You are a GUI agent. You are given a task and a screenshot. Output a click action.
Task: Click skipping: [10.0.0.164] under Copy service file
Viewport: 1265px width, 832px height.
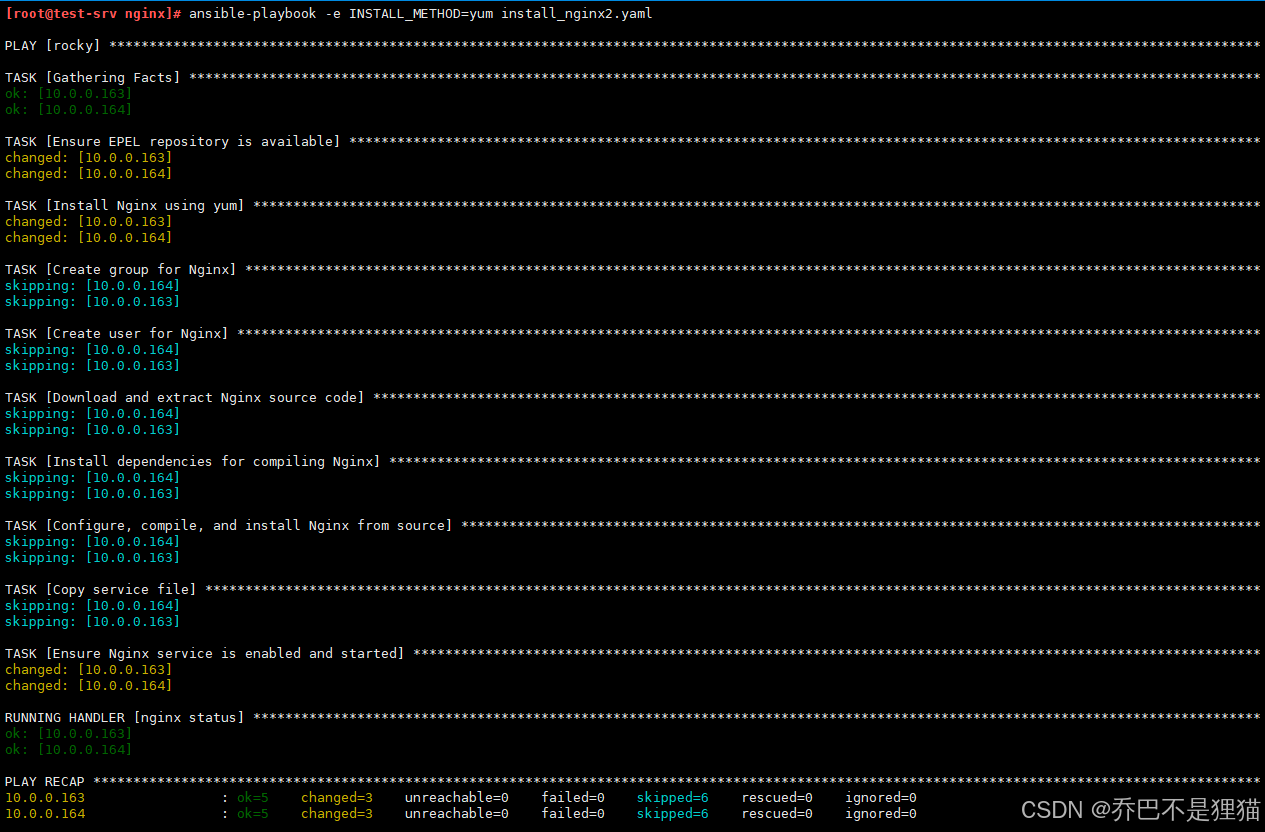click(x=92, y=606)
